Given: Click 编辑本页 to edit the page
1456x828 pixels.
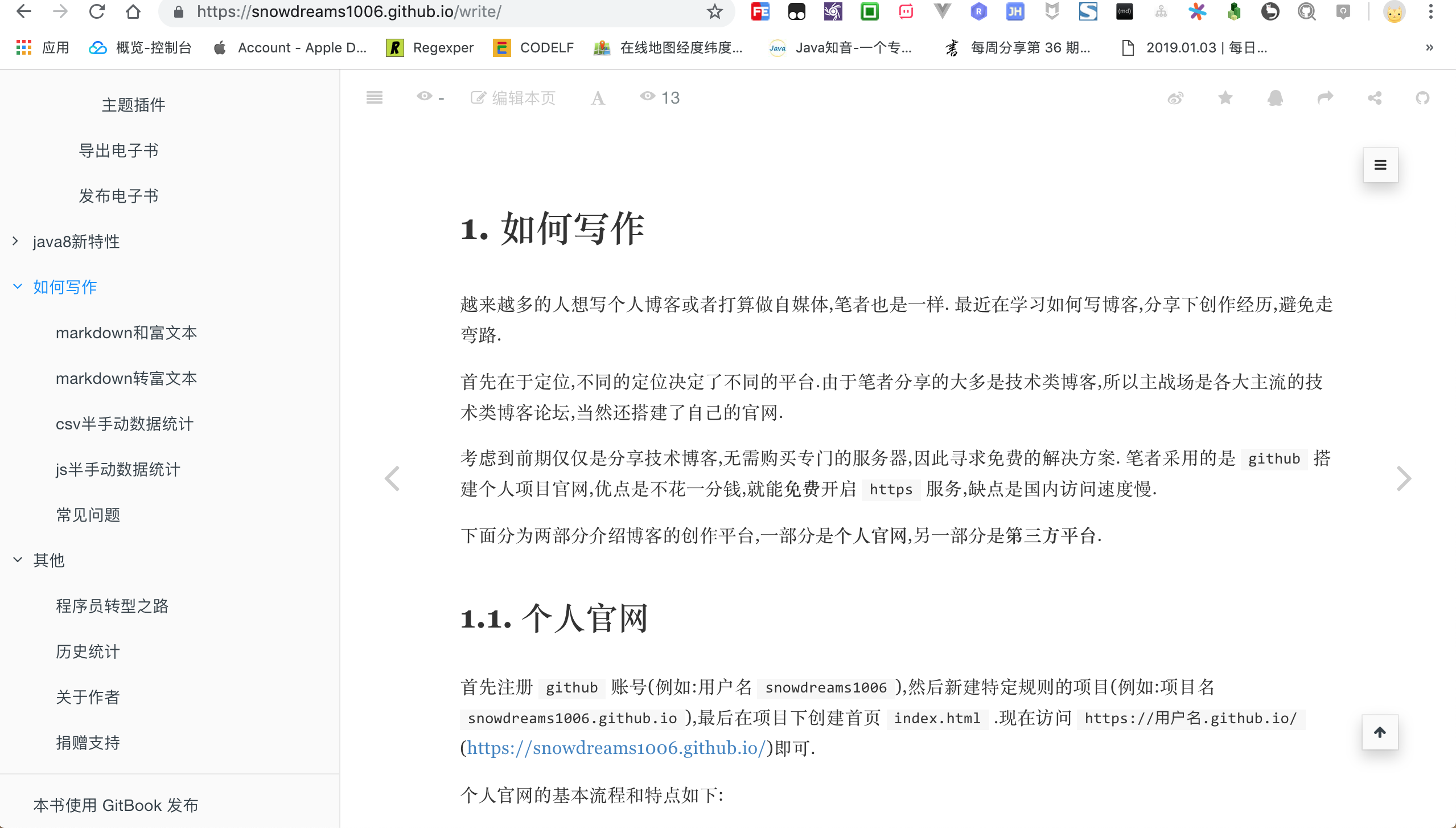Looking at the screenshot, I should point(513,98).
